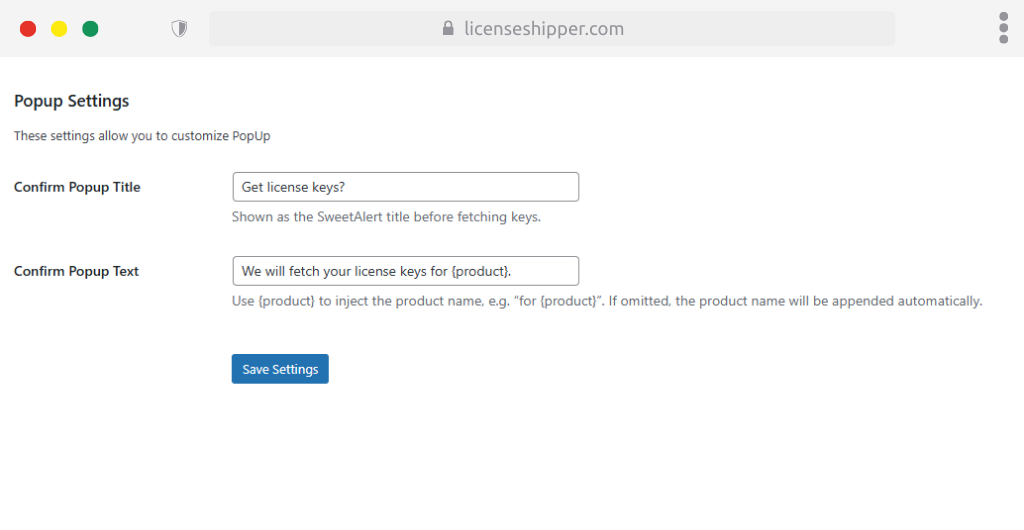Open the three-dot browser menu
This screenshot has height=530, width=1024.
click(1003, 28)
